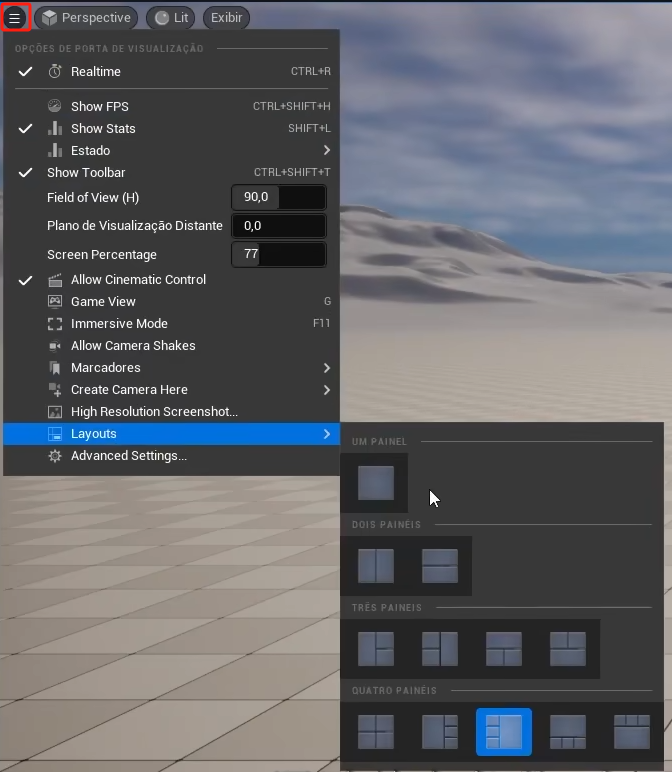The height and width of the screenshot is (772, 672).
Task: Open the Lit view mode dropdown
Action: [171, 18]
